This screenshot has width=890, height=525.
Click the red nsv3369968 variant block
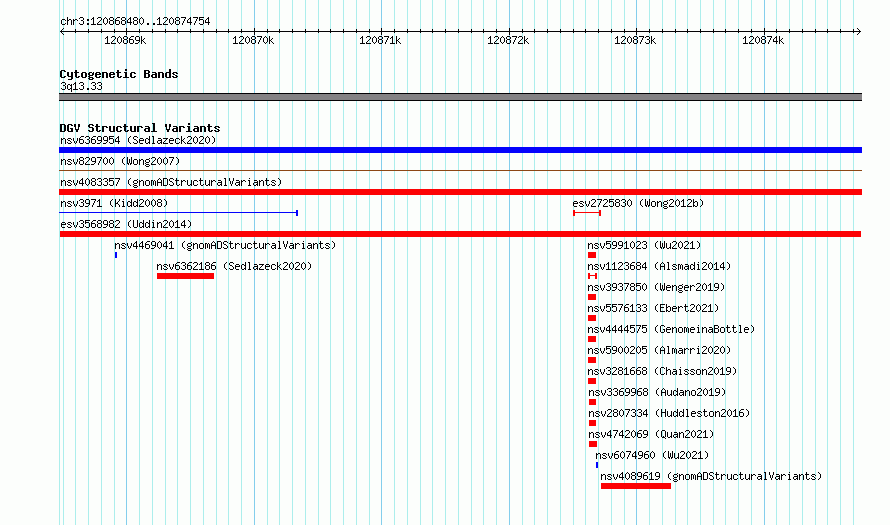(x=593, y=402)
